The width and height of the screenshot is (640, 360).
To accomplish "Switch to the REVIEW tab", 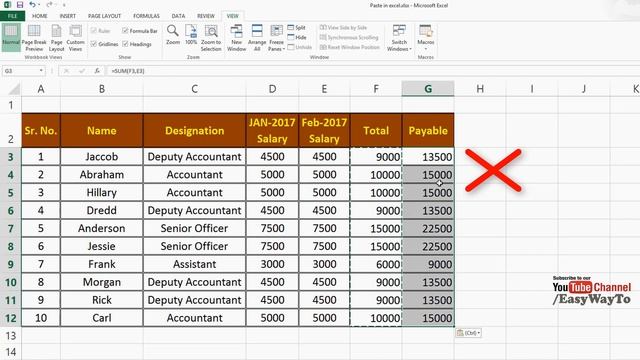I will 206,16.
